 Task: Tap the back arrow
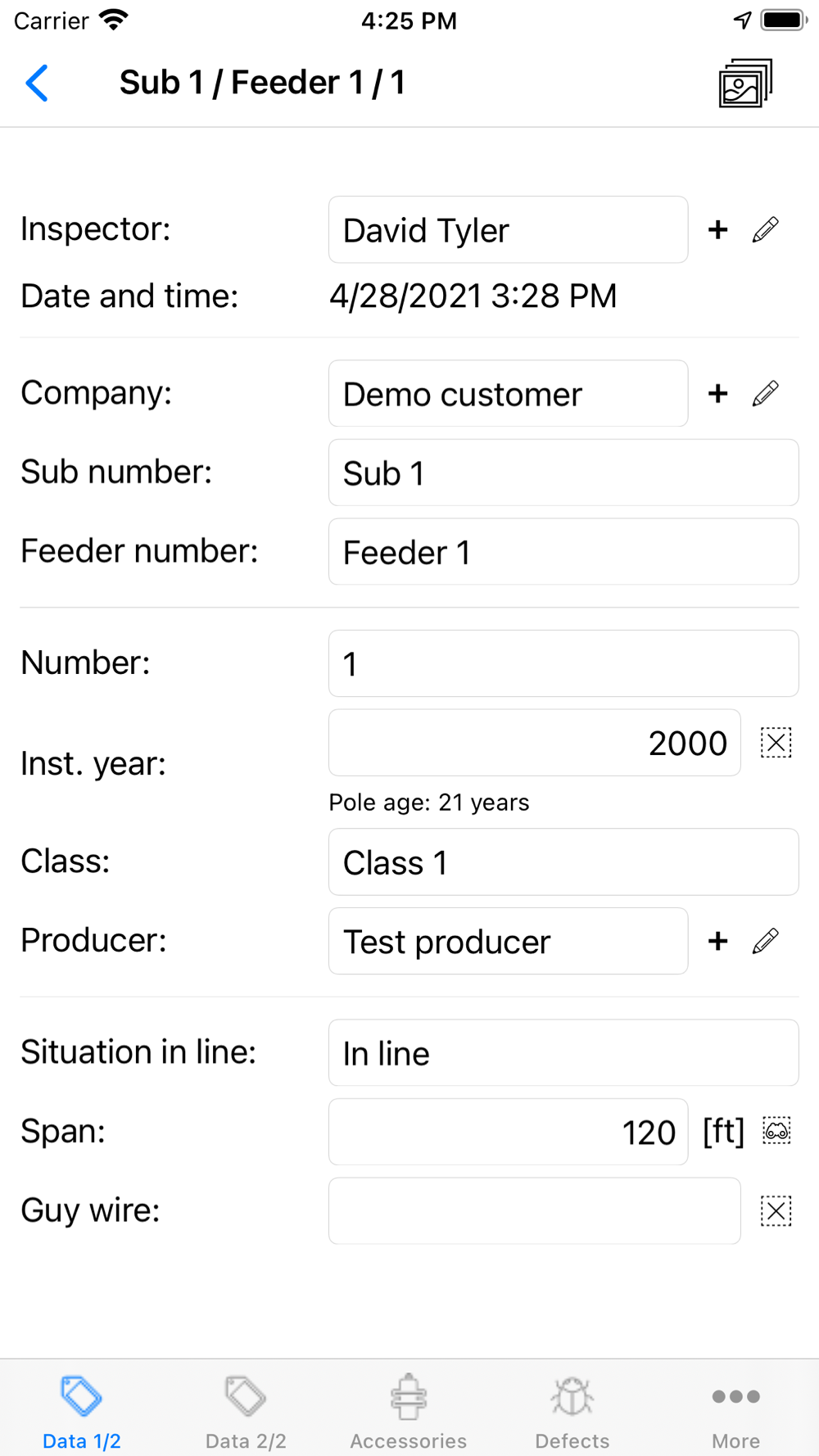(x=38, y=83)
